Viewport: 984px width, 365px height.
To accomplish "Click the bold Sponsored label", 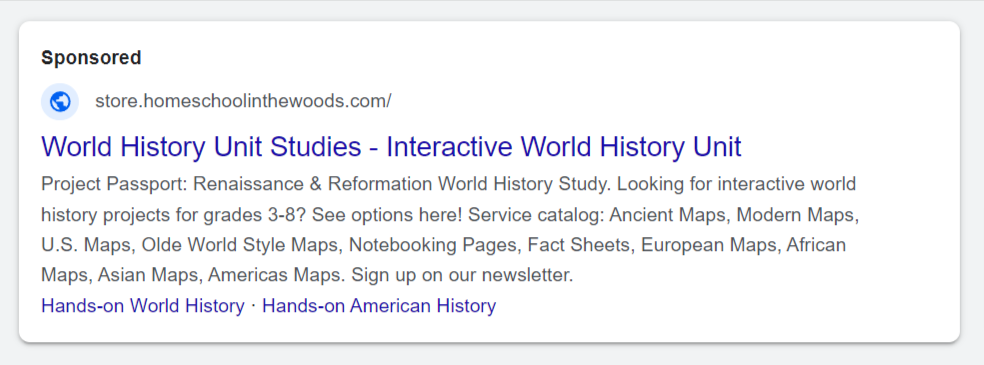I will [91, 58].
